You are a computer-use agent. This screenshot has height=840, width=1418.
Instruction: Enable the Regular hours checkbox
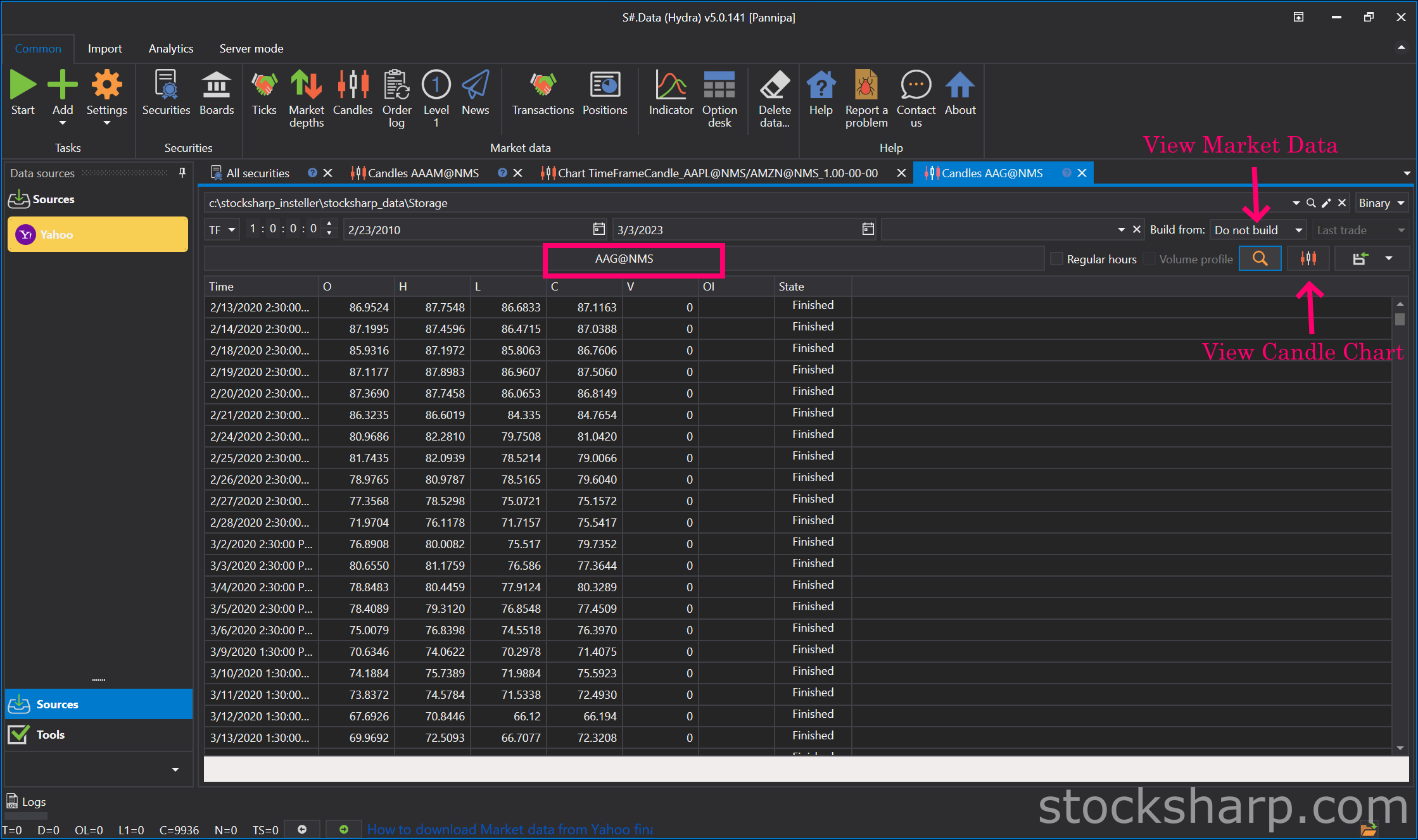coord(1056,259)
